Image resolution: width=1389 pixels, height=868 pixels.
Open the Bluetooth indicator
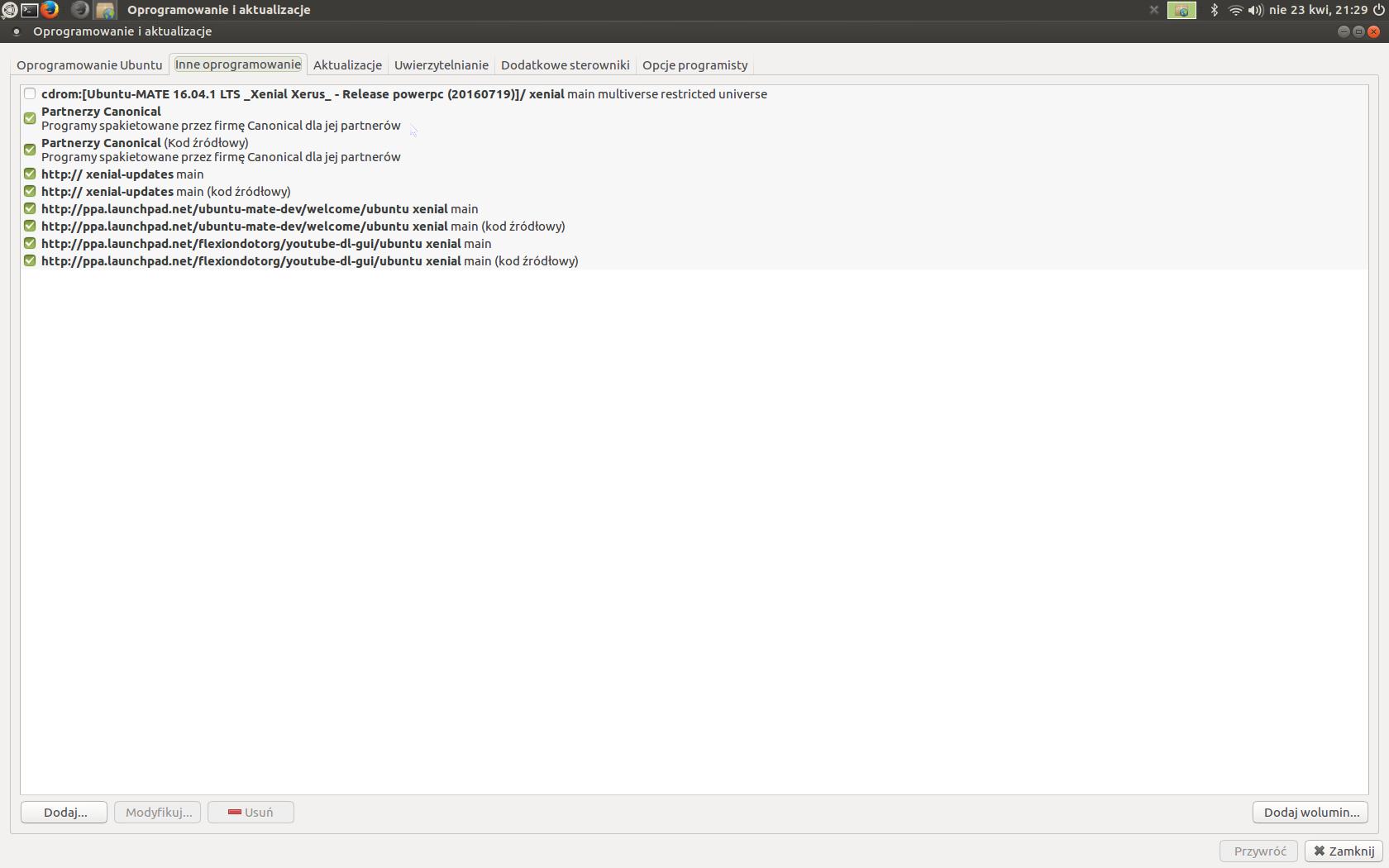[1215, 10]
